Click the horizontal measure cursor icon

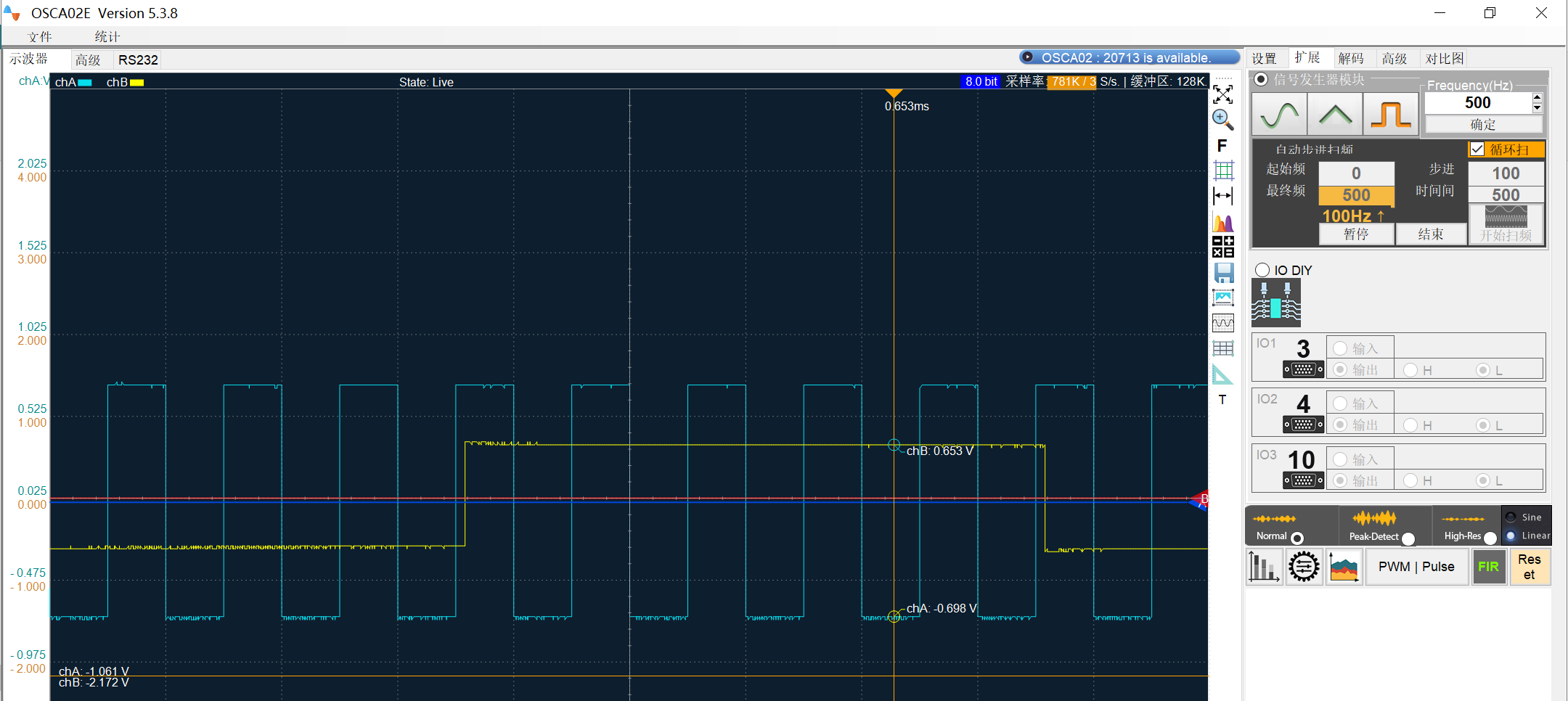(1223, 196)
